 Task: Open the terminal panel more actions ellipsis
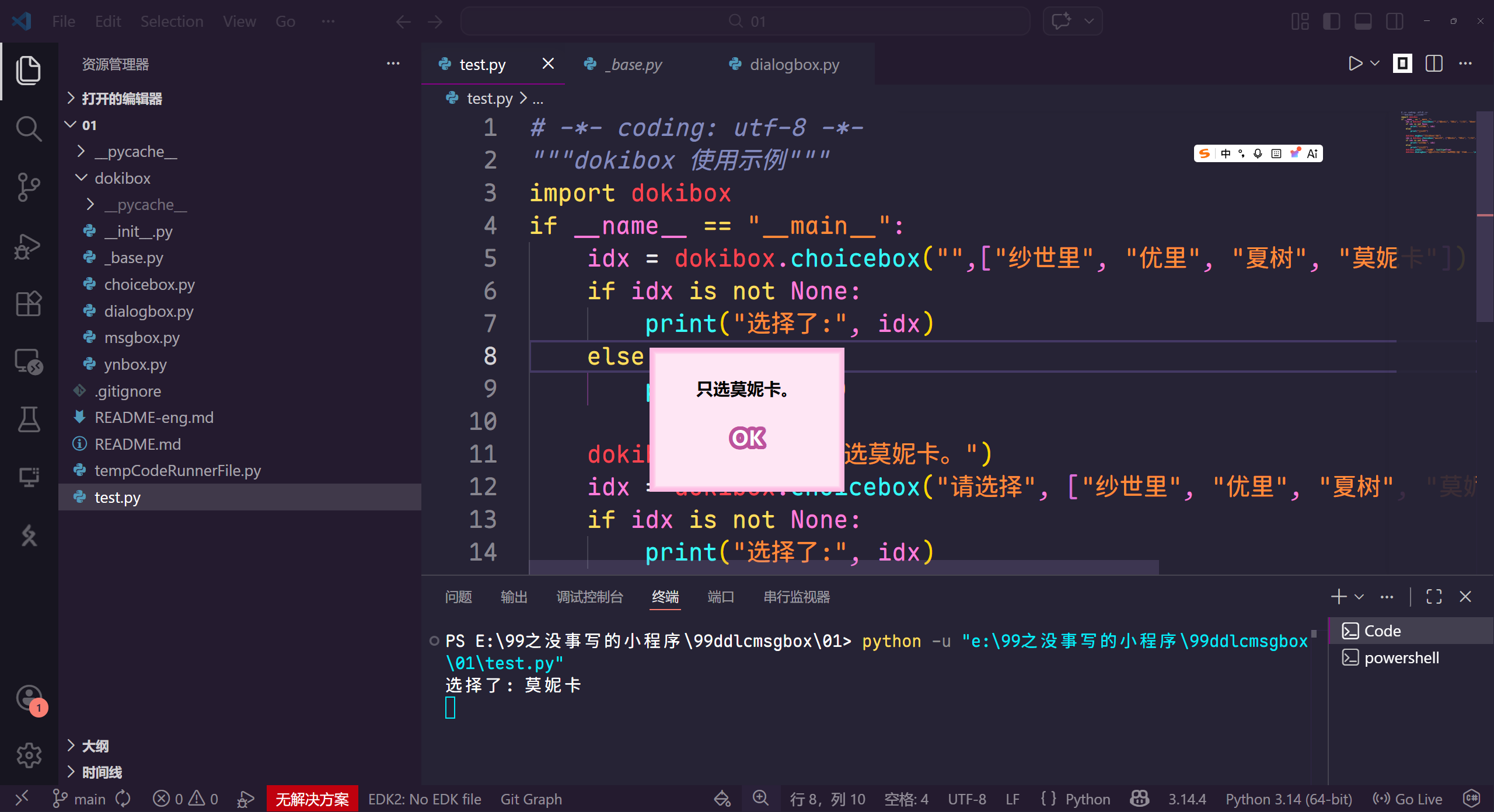pyautogui.click(x=1387, y=596)
